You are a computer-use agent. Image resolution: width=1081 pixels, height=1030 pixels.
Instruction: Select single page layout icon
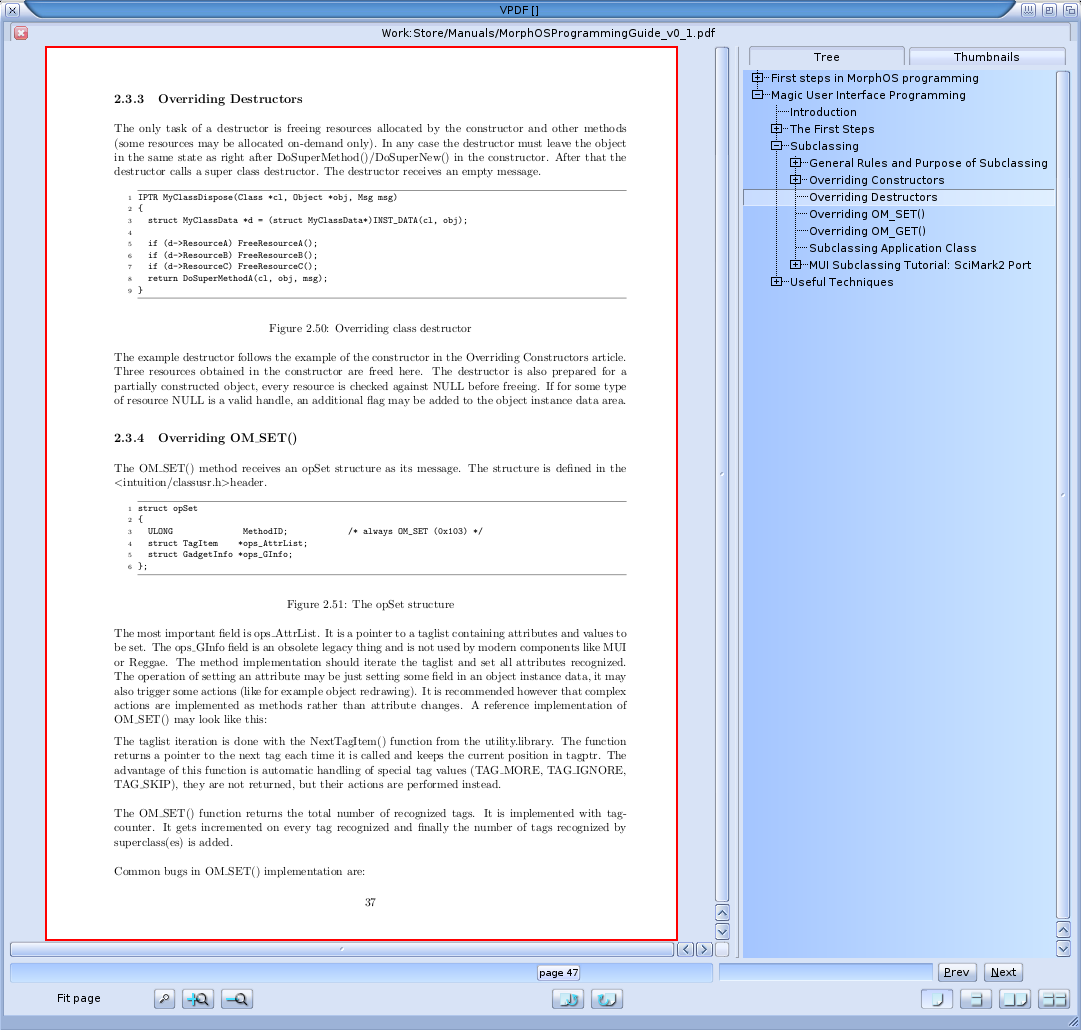pyautogui.click(x=937, y=998)
